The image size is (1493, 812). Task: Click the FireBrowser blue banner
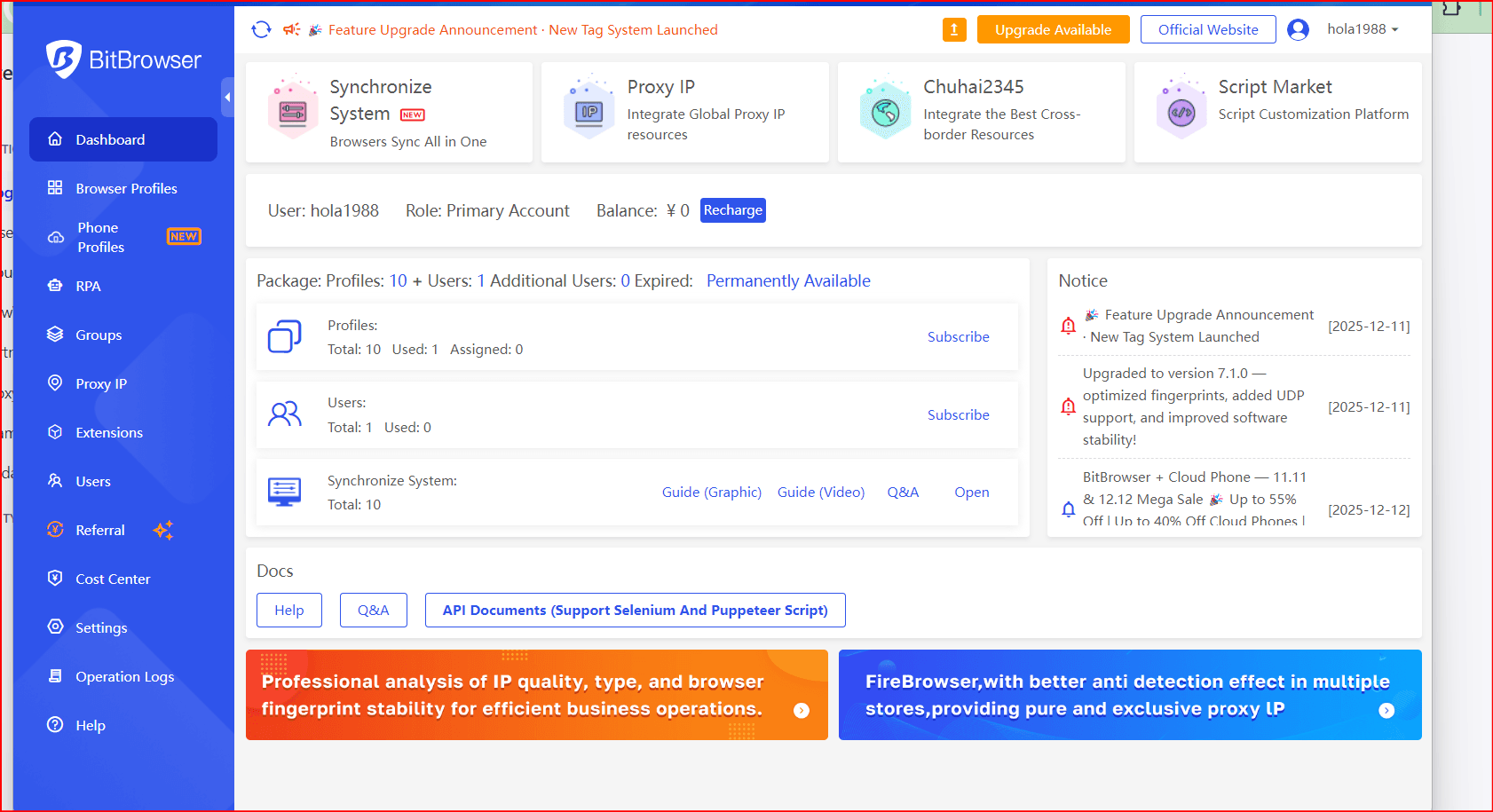click(1129, 695)
